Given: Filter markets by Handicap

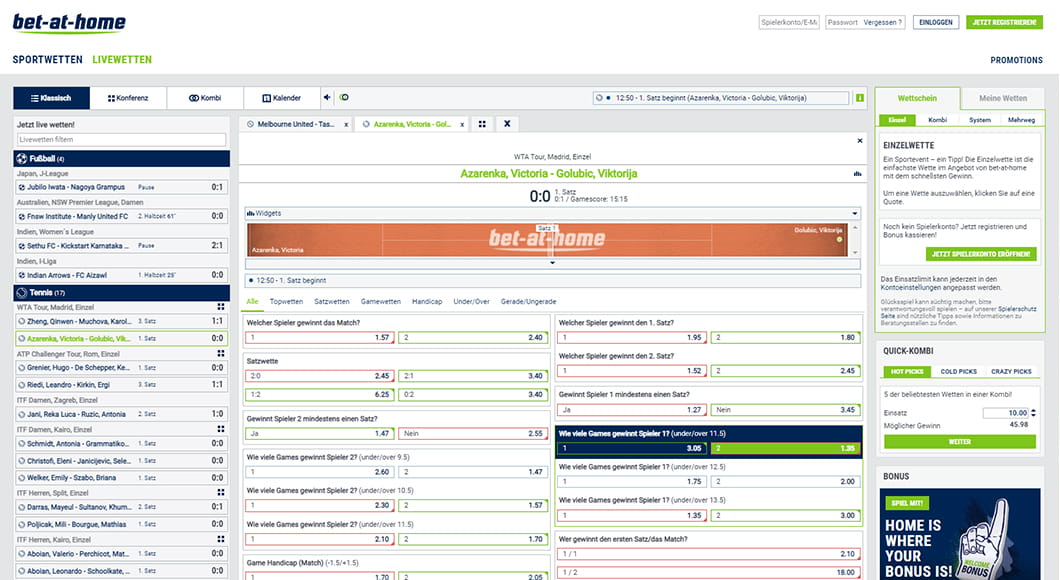Looking at the screenshot, I should 427,301.
